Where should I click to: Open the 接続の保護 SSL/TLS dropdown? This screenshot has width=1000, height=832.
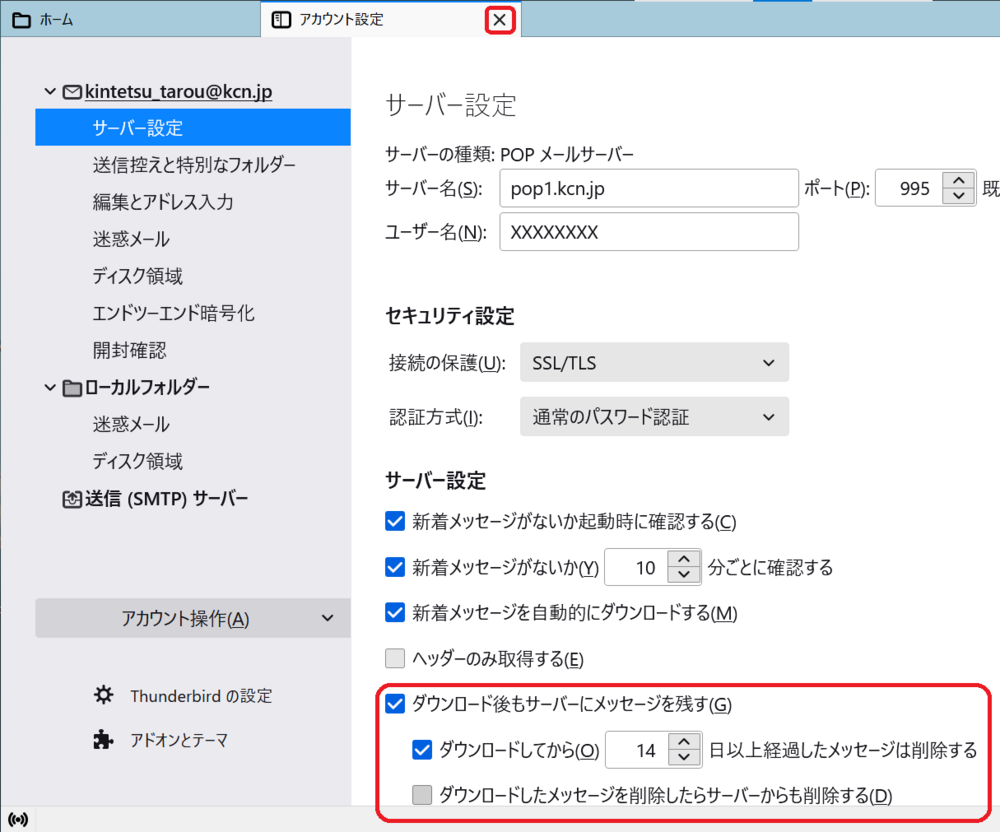click(654, 363)
